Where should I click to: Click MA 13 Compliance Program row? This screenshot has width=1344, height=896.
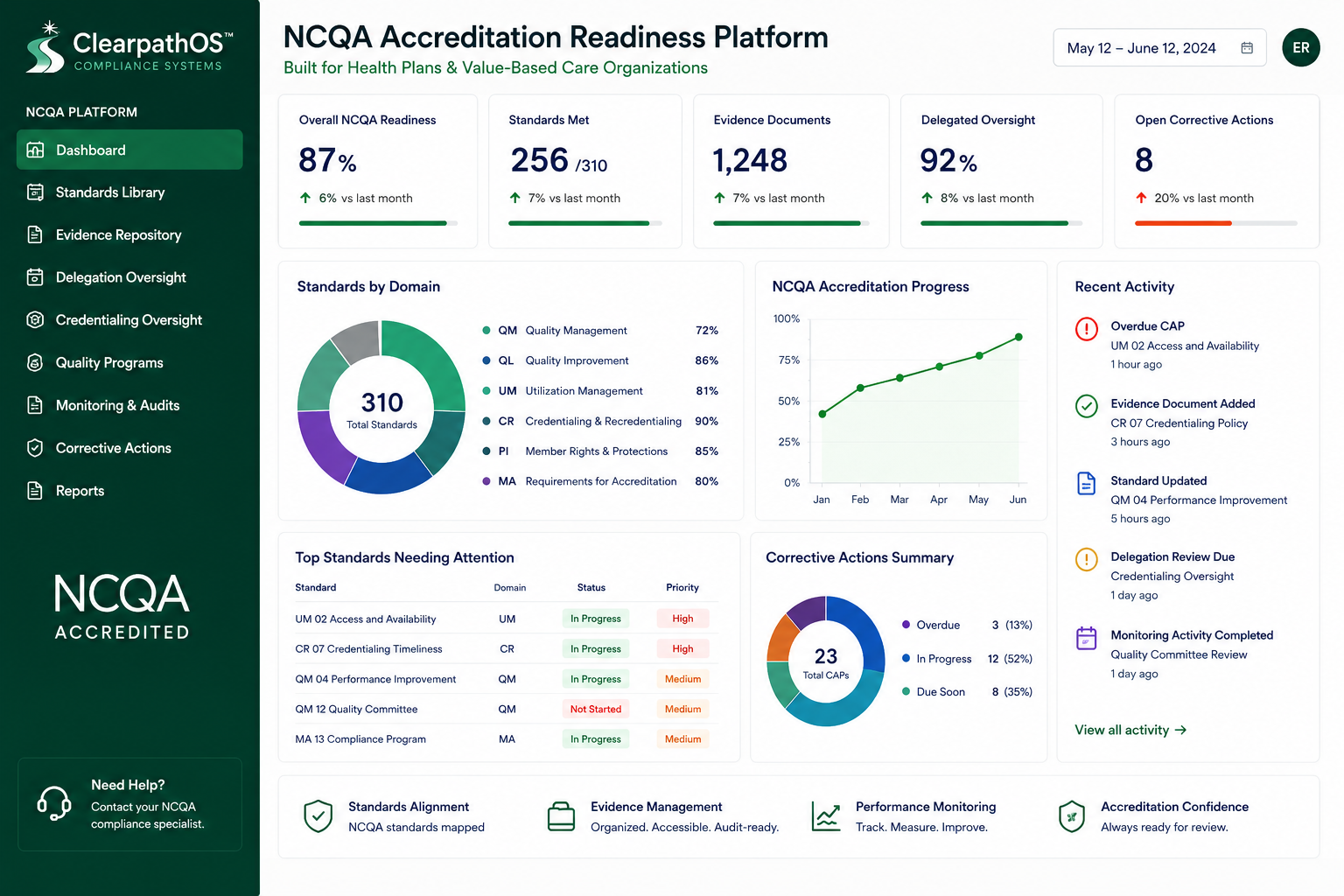coord(507,739)
